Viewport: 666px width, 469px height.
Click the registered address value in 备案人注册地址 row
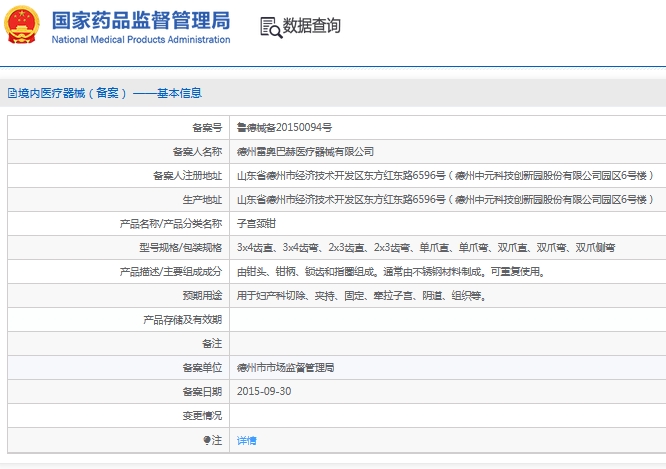[x=445, y=175]
